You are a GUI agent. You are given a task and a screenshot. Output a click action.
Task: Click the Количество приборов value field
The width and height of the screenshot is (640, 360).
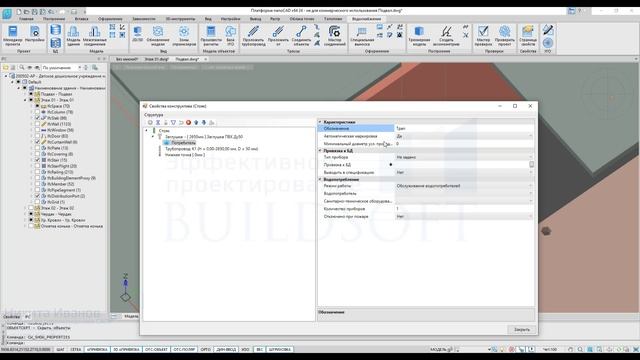pos(464,209)
